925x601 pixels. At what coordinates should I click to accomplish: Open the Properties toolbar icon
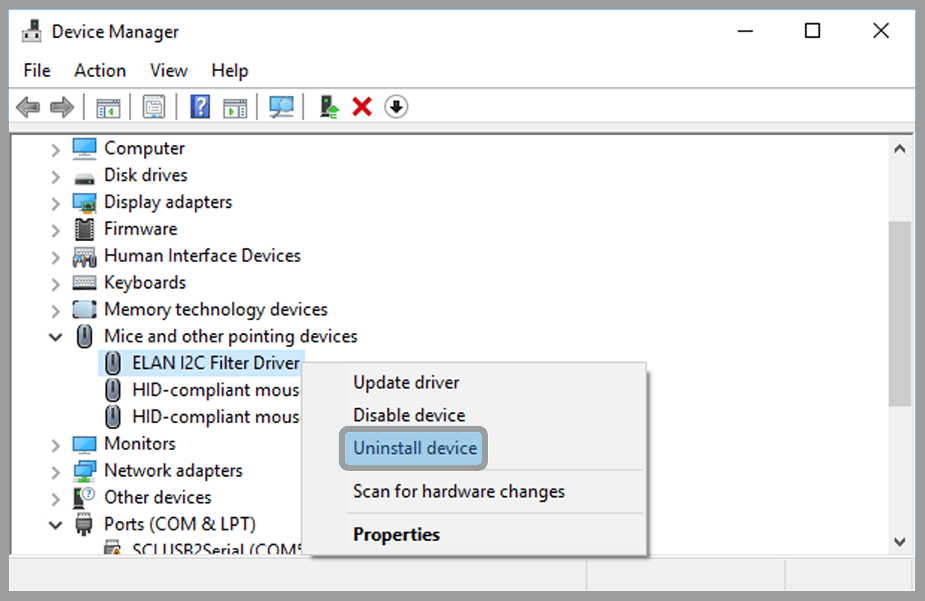[x=154, y=107]
